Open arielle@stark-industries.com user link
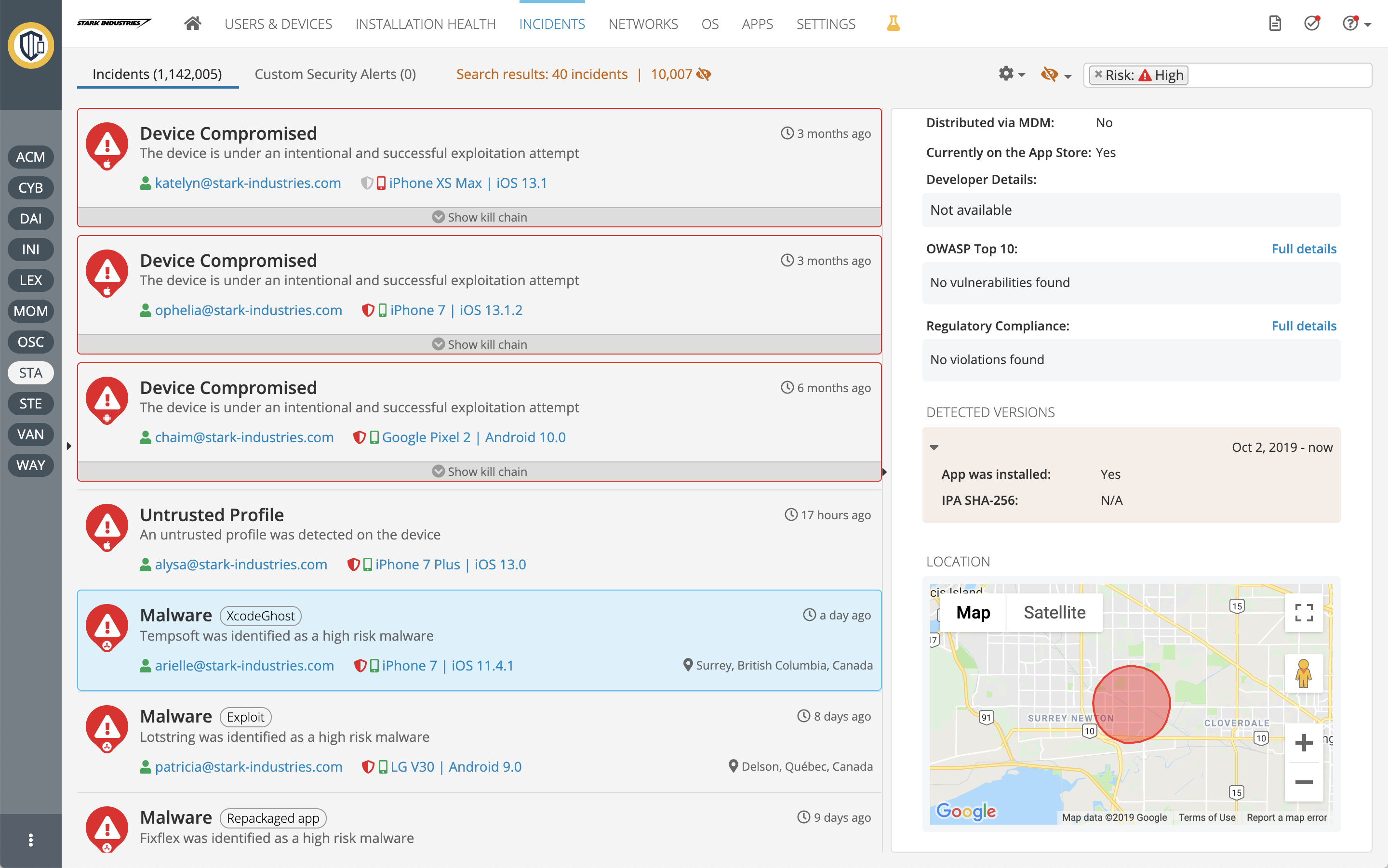1388x868 pixels. pos(244,665)
